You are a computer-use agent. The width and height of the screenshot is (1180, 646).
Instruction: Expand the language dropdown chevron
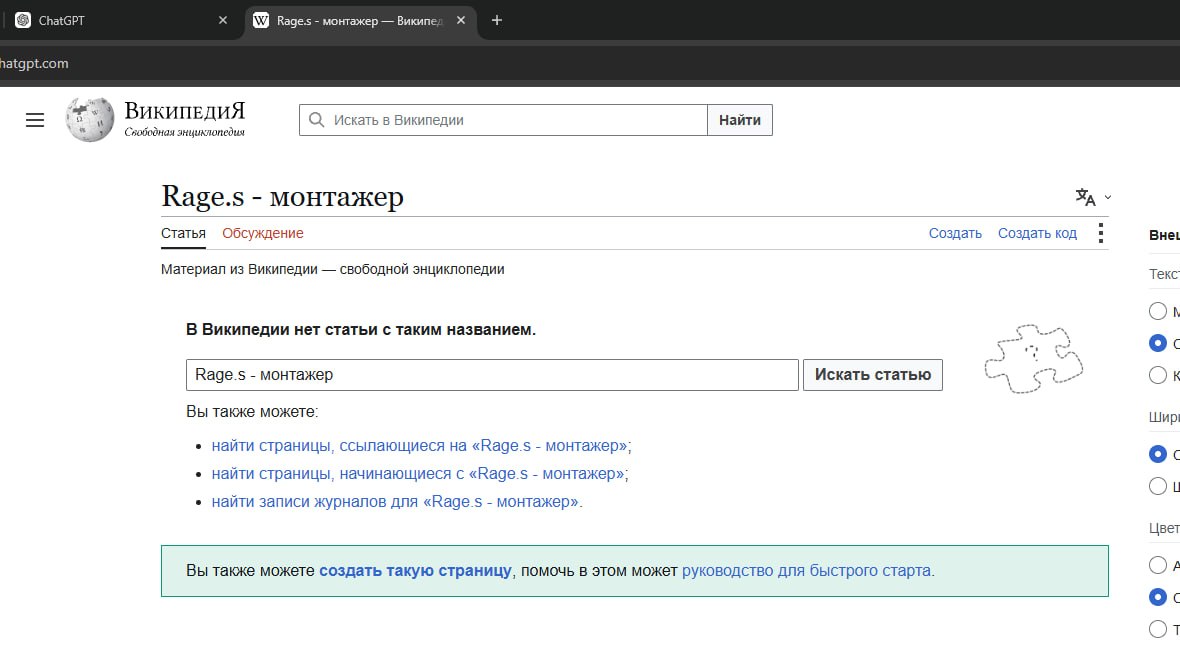[x=1108, y=198]
